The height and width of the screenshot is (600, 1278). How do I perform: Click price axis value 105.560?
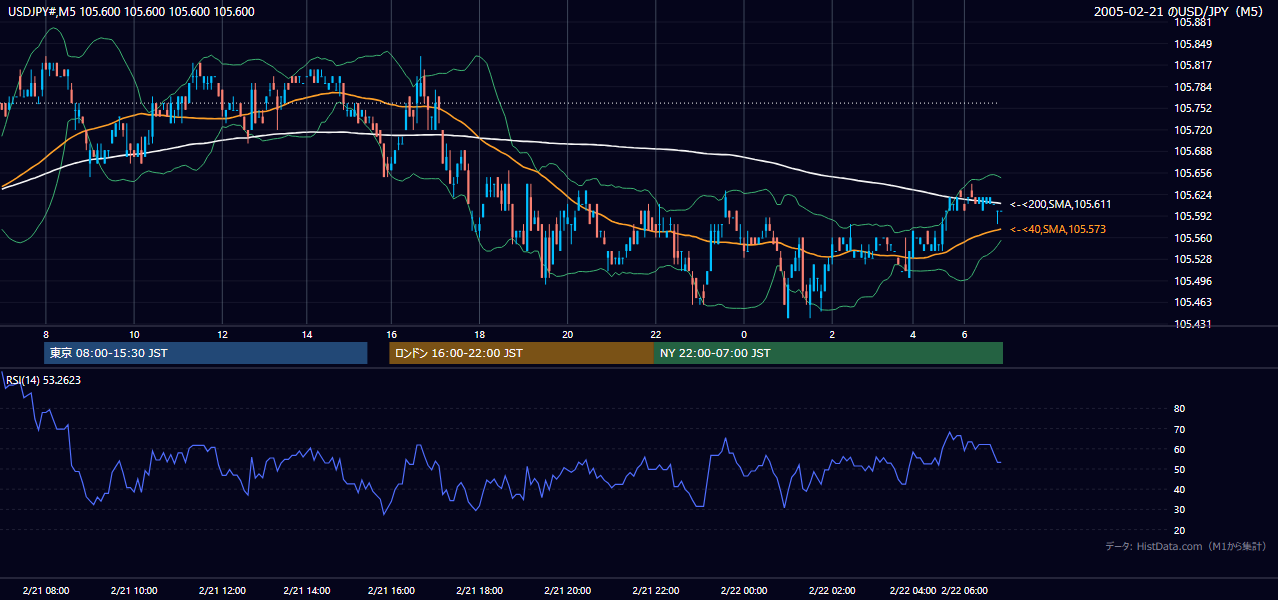pyautogui.click(x=1194, y=238)
